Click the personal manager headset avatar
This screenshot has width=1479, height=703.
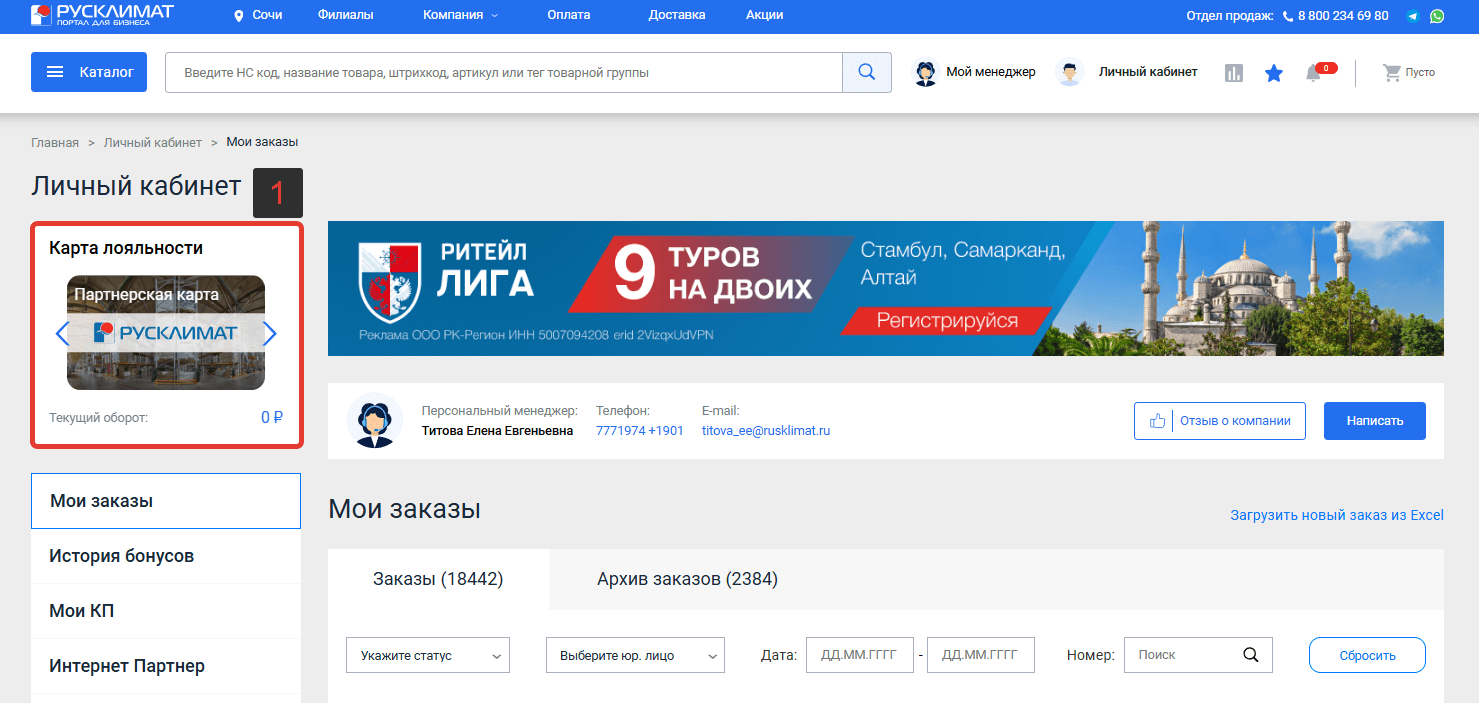pyautogui.click(x=374, y=421)
